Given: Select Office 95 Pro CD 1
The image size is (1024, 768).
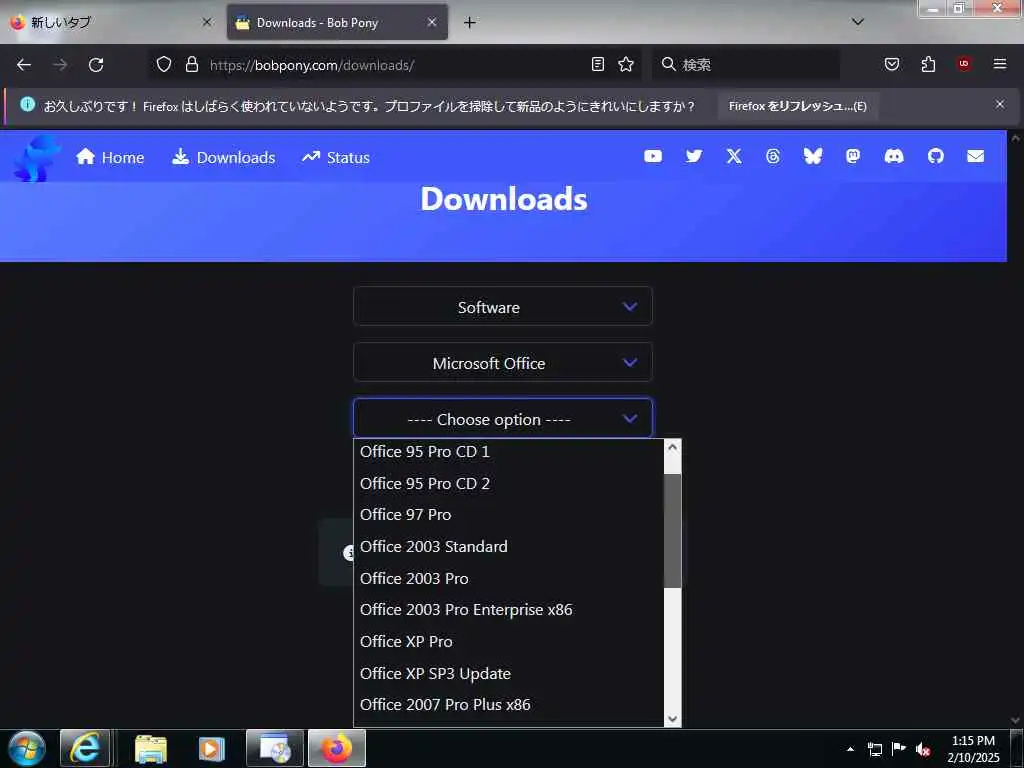Looking at the screenshot, I should [509, 452].
